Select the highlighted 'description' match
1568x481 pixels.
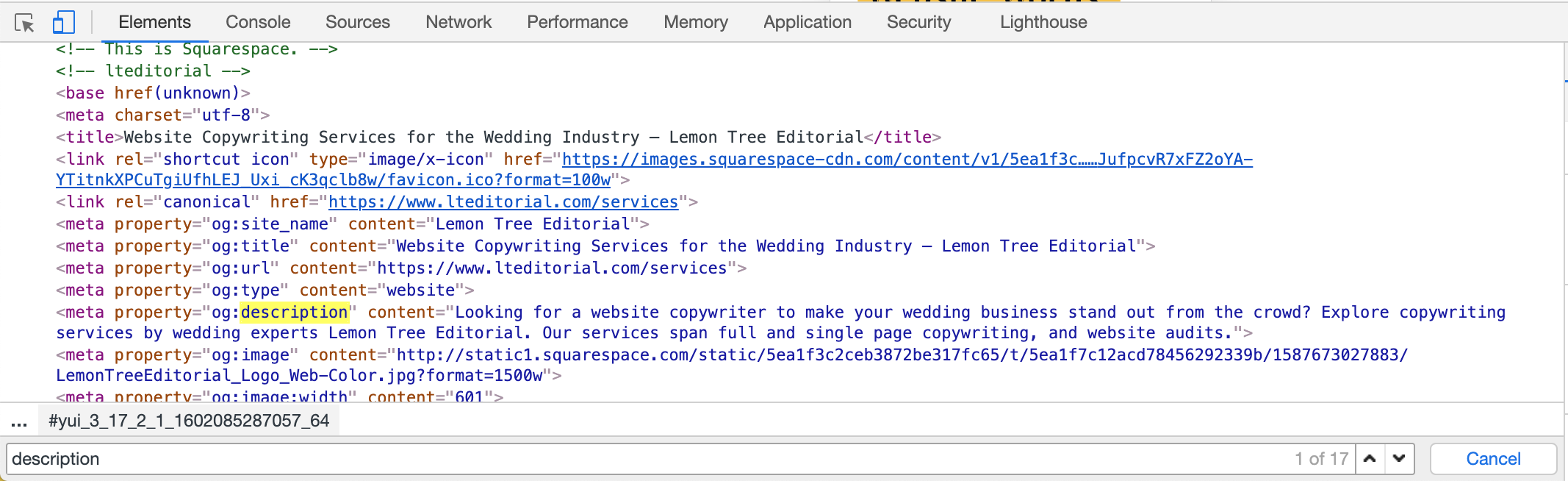point(294,312)
